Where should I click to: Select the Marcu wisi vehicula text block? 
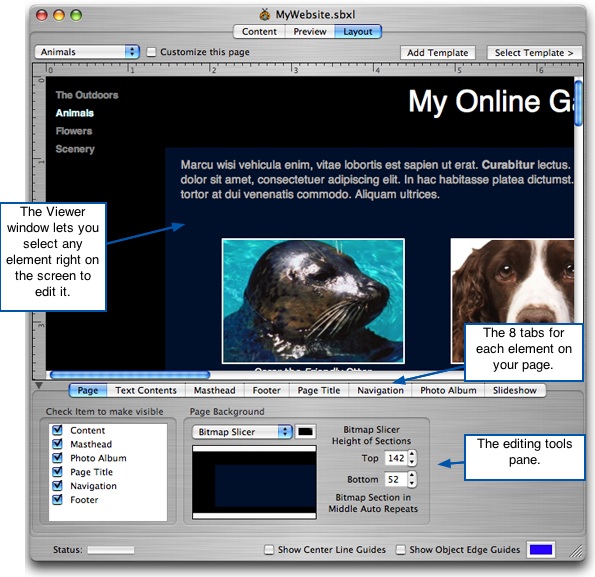[x=377, y=179]
